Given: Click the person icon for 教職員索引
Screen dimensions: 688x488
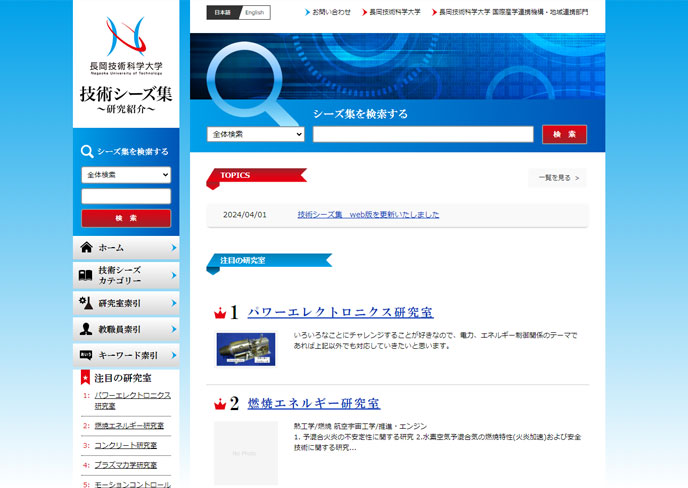Looking at the screenshot, I should coord(86,329).
